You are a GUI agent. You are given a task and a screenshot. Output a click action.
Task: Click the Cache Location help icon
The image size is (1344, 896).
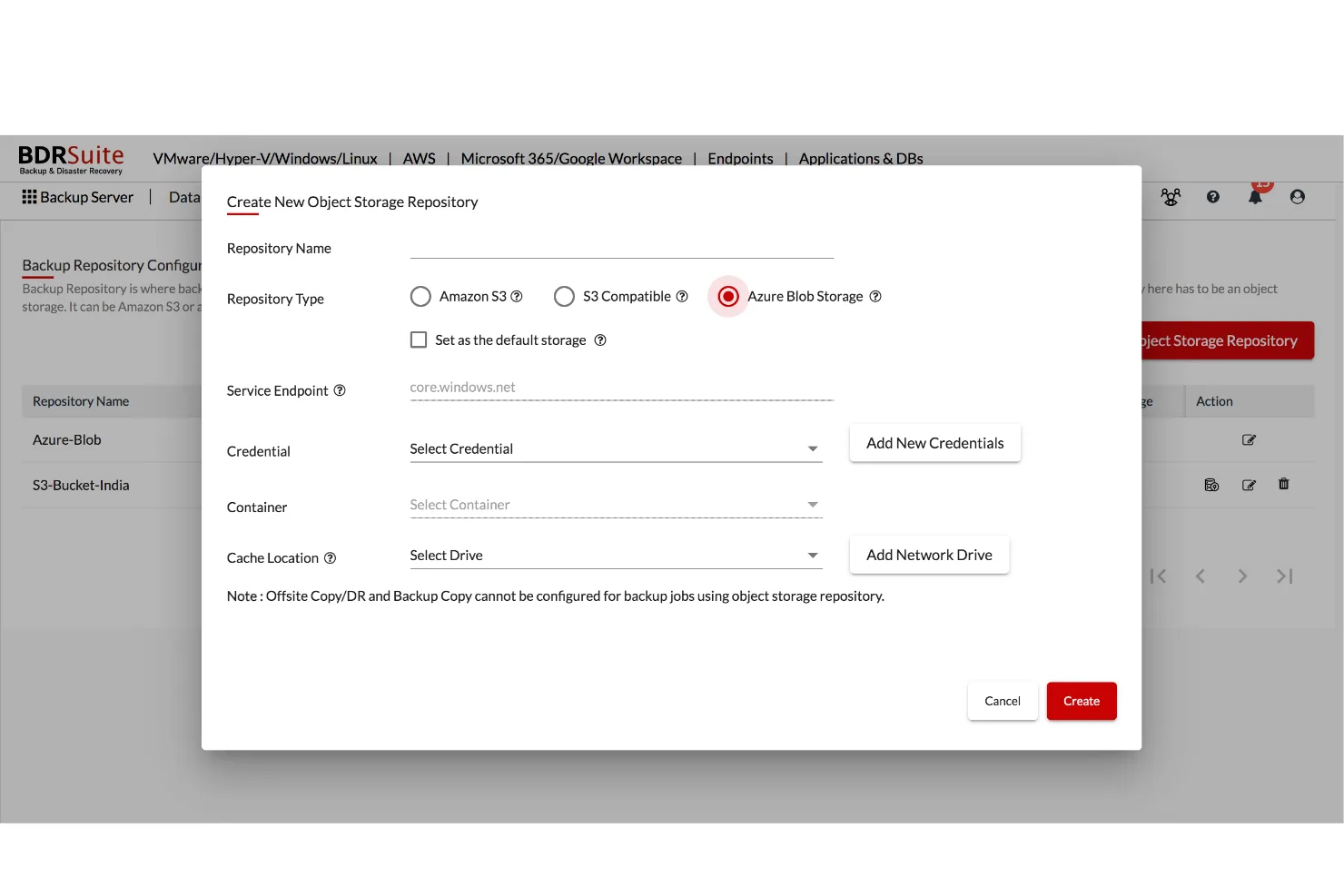point(331,558)
